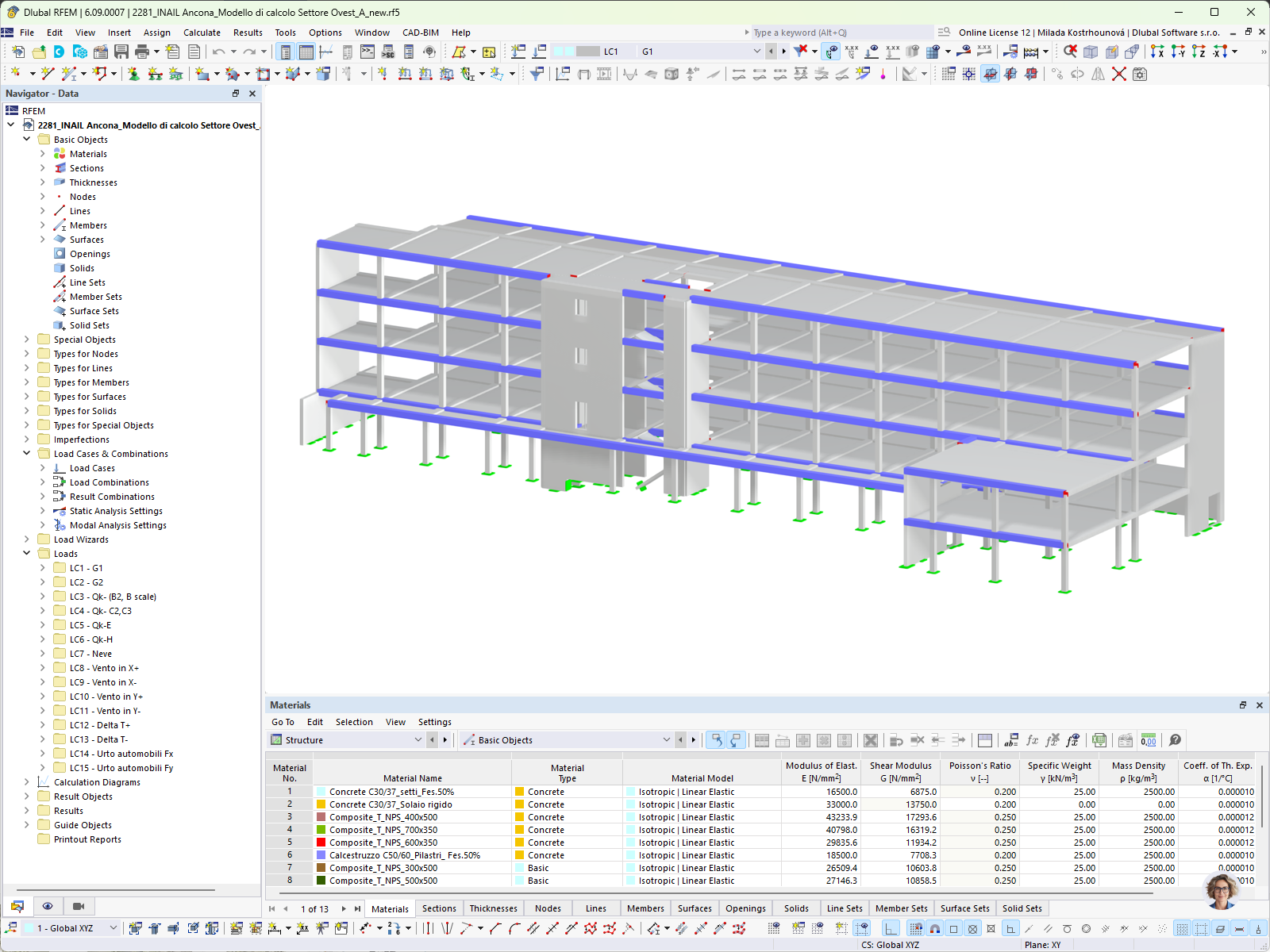Toggle the eye visibility icon near bottom left
The width and height of the screenshot is (1270, 952).
48,905
